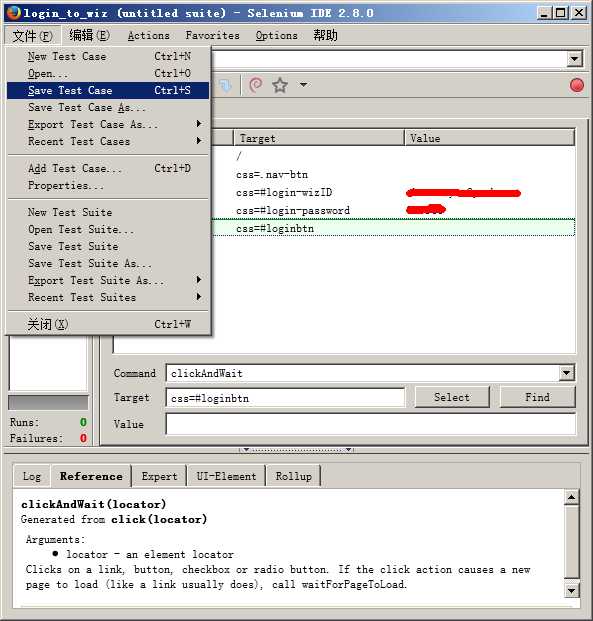Minimize the Selenium IDE window

click(x=544, y=13)
